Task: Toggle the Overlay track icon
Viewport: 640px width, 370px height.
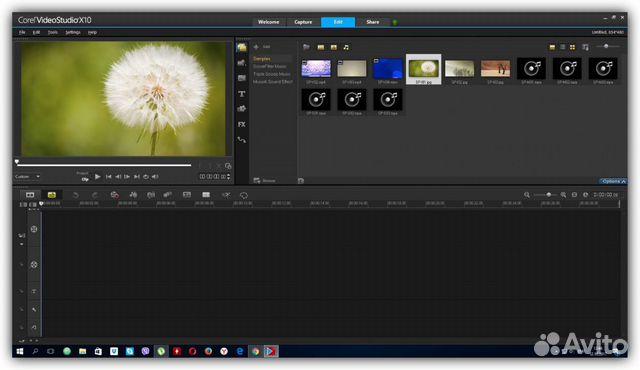Action: pos(34,265)
